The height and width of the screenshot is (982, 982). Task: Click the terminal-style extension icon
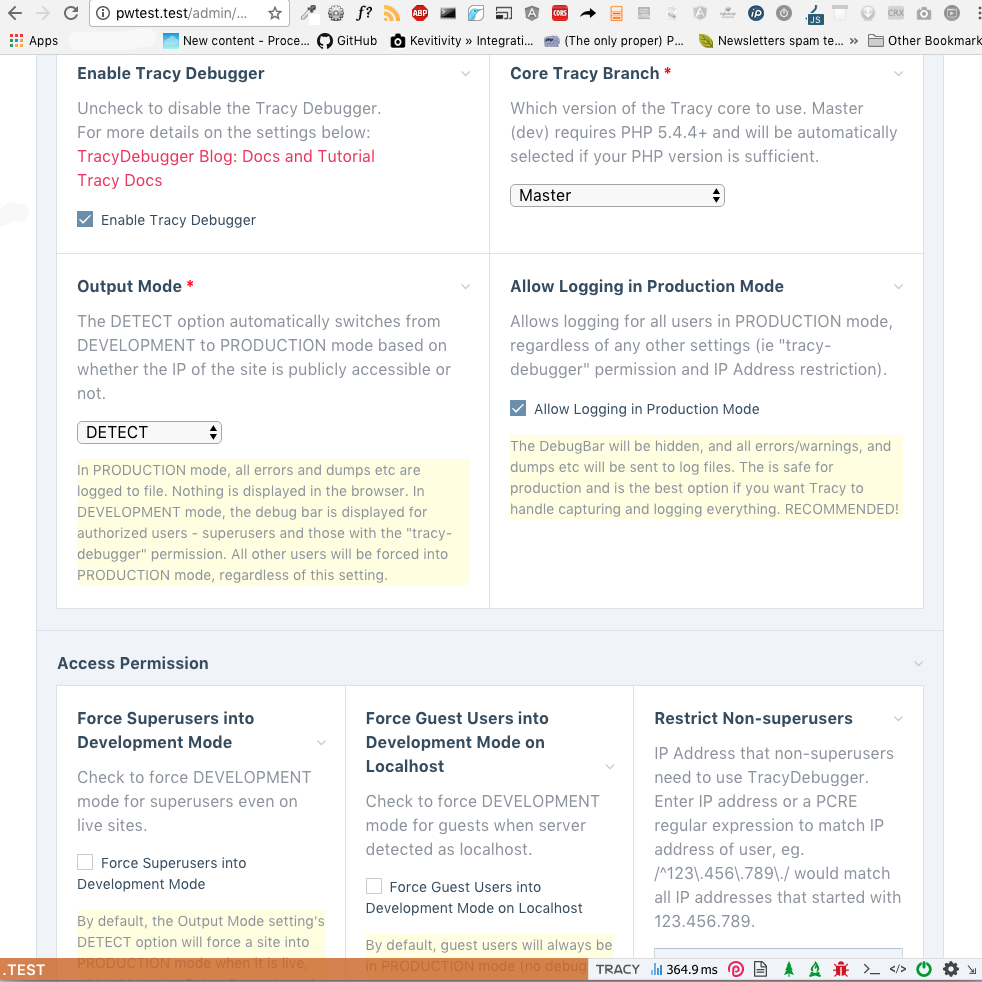pos(448,13)
